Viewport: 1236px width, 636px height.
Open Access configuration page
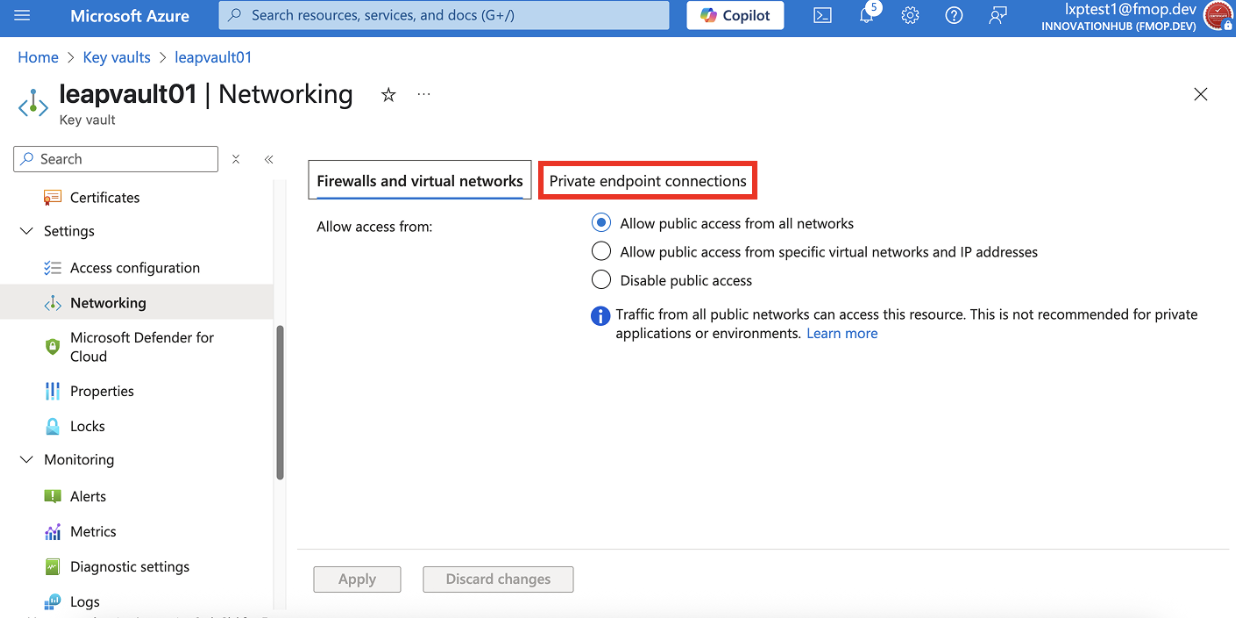(137, 268)
